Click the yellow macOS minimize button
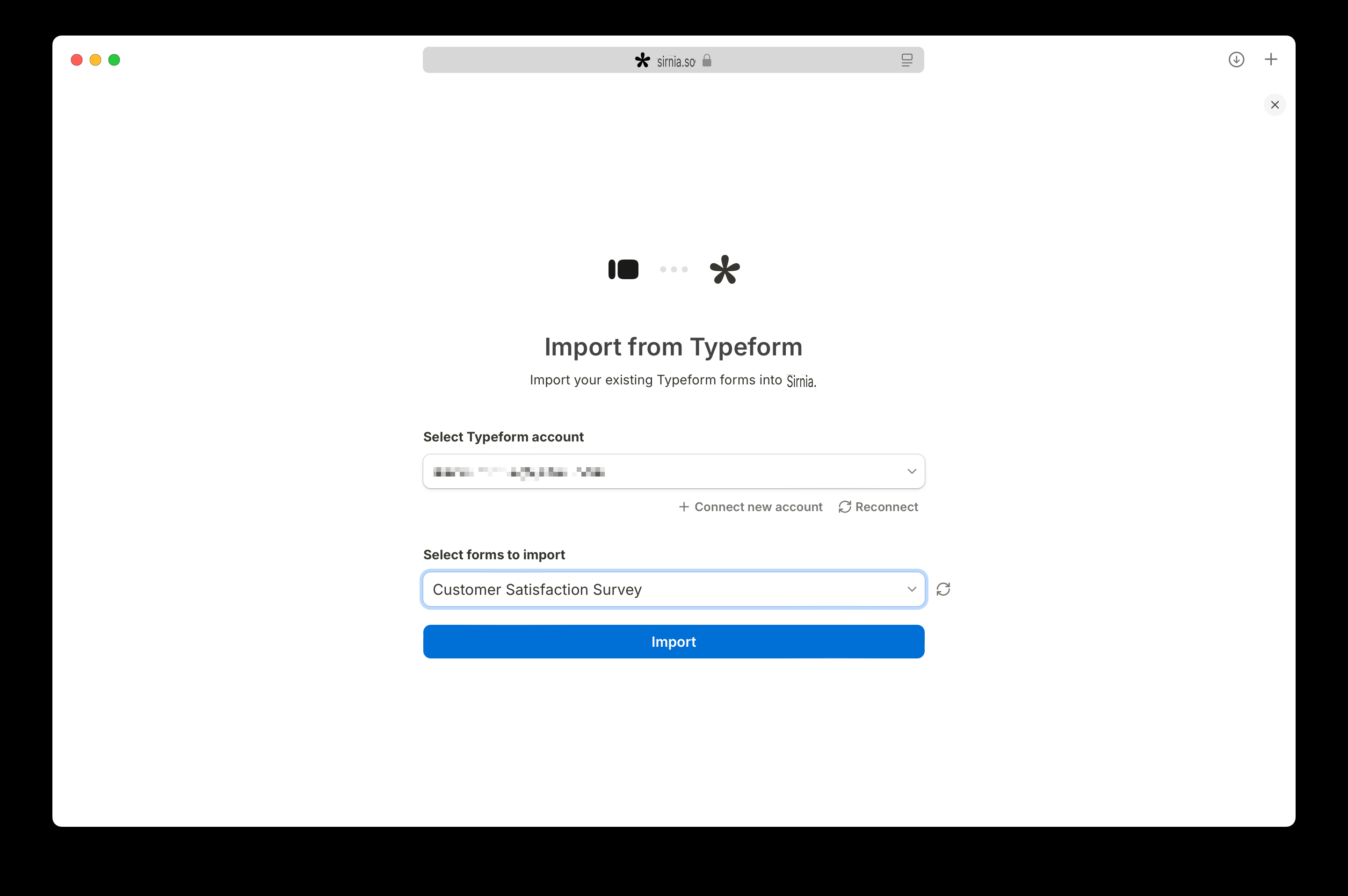The image size is (1348, 896). tap(95, 60)
